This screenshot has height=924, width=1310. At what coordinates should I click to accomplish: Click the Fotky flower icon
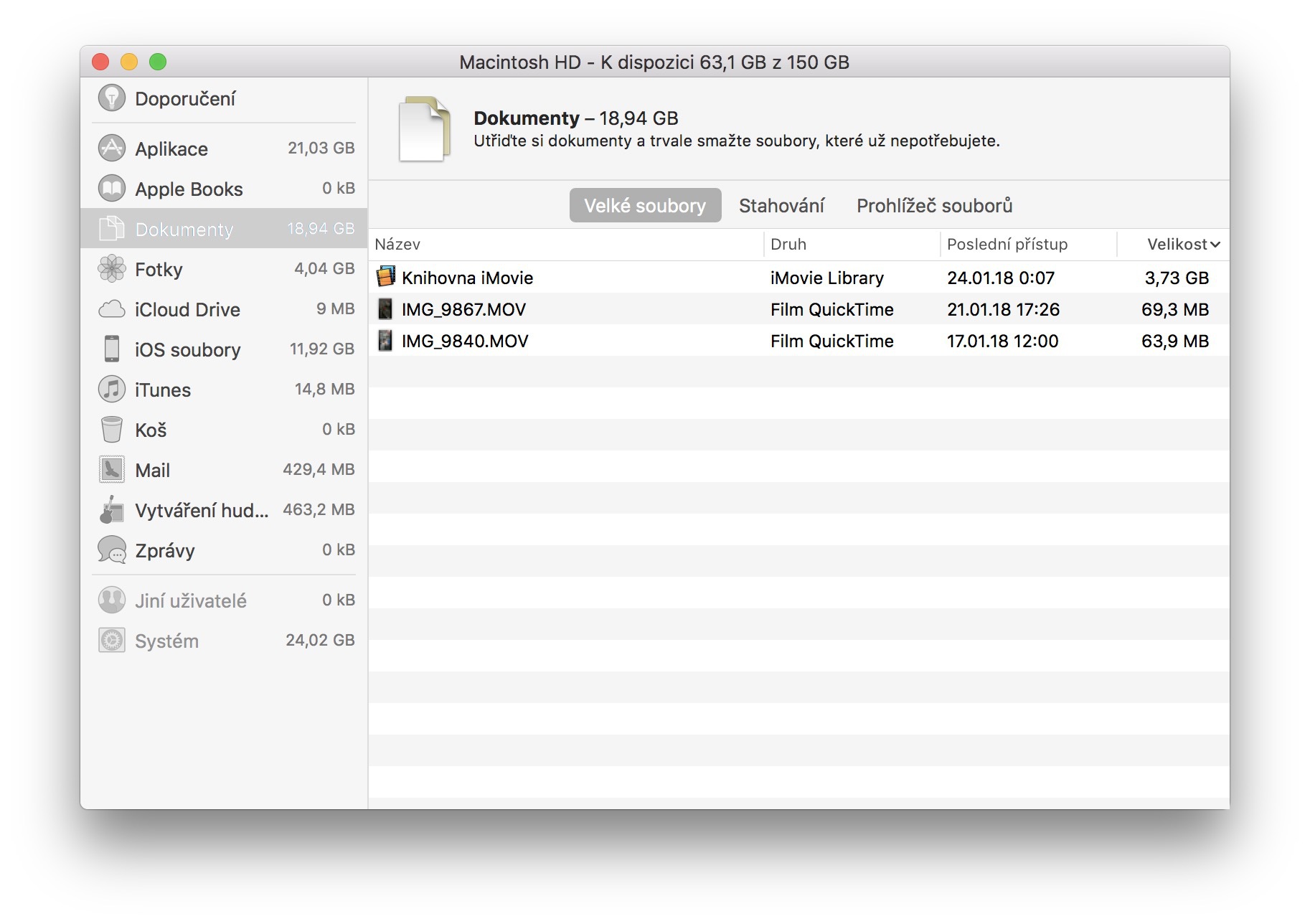[111, 269]
